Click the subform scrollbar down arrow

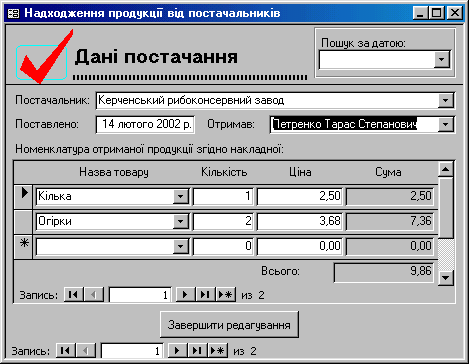[x=446, y=278]
